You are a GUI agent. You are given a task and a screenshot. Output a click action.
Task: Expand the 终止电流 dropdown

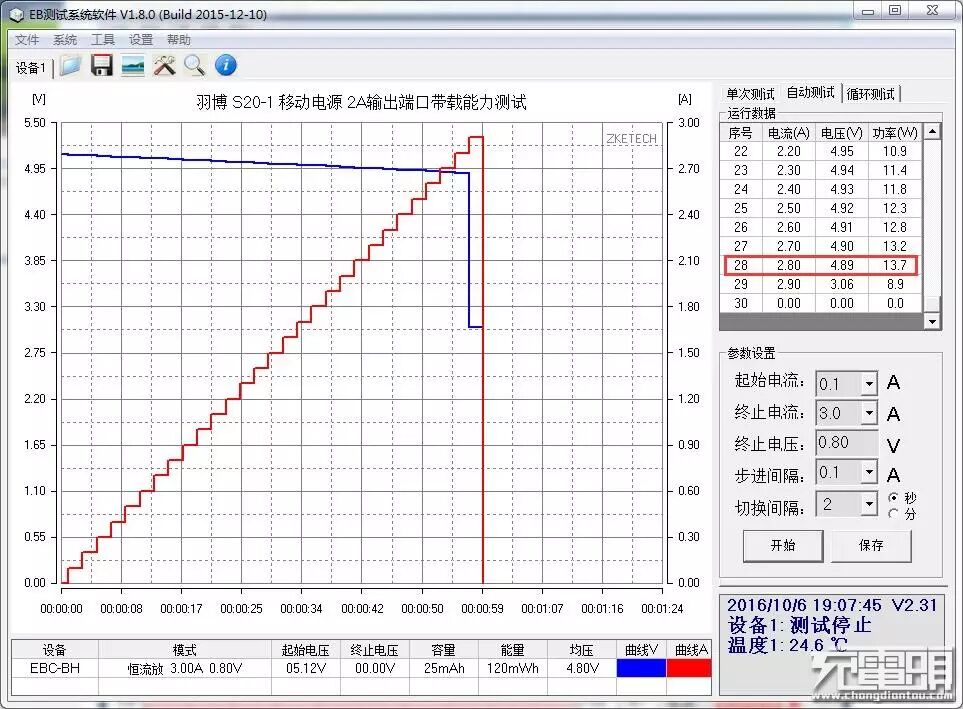tap(869, 413)
